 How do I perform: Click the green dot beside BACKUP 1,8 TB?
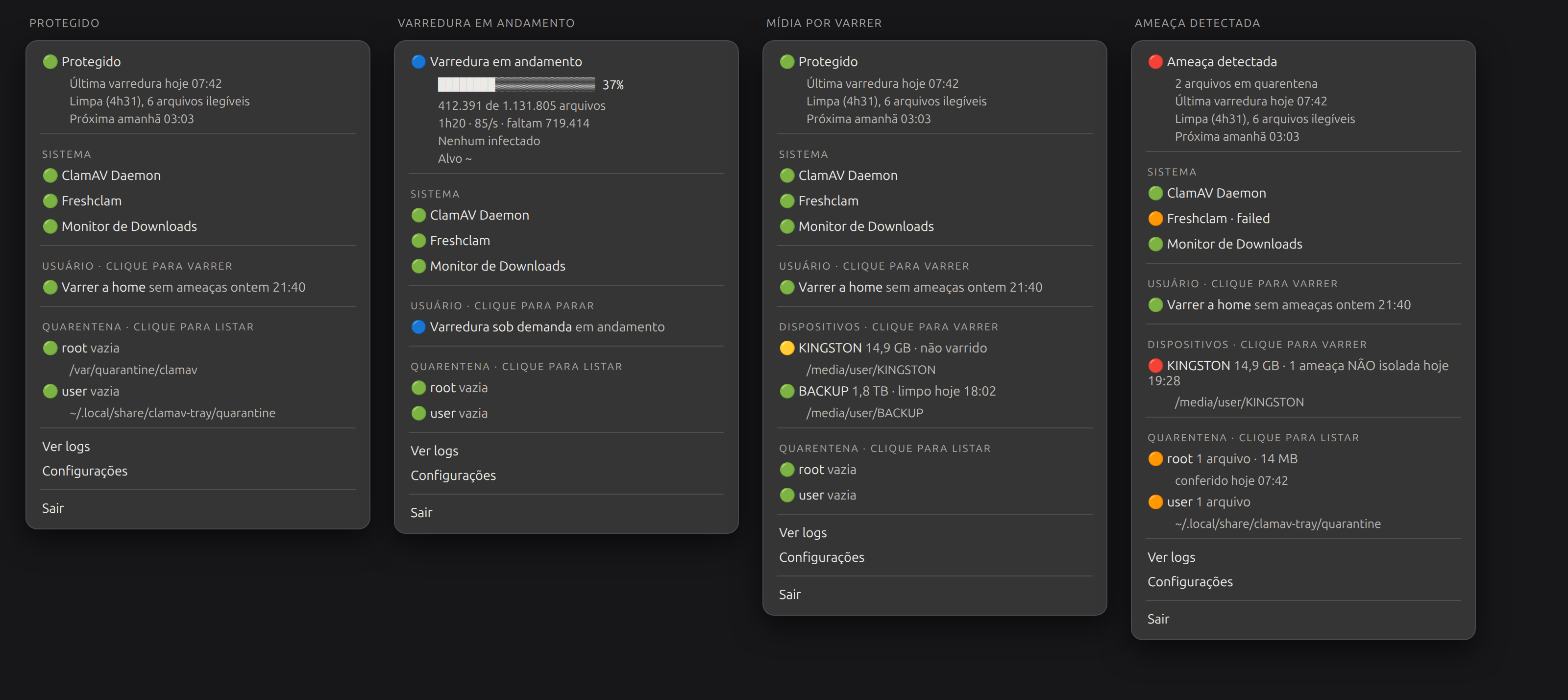786,391
